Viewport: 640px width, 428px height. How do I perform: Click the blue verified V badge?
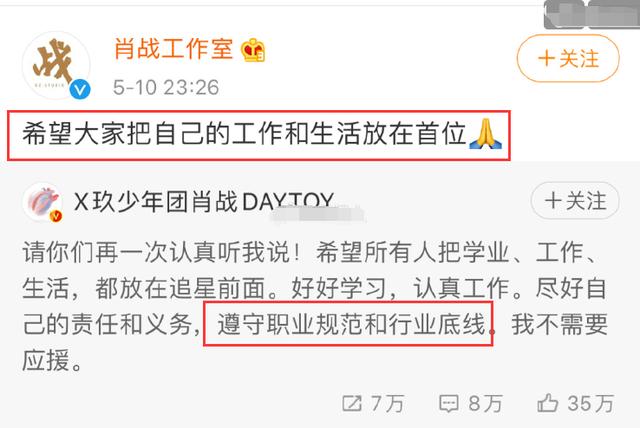click(x=80, y=89)
